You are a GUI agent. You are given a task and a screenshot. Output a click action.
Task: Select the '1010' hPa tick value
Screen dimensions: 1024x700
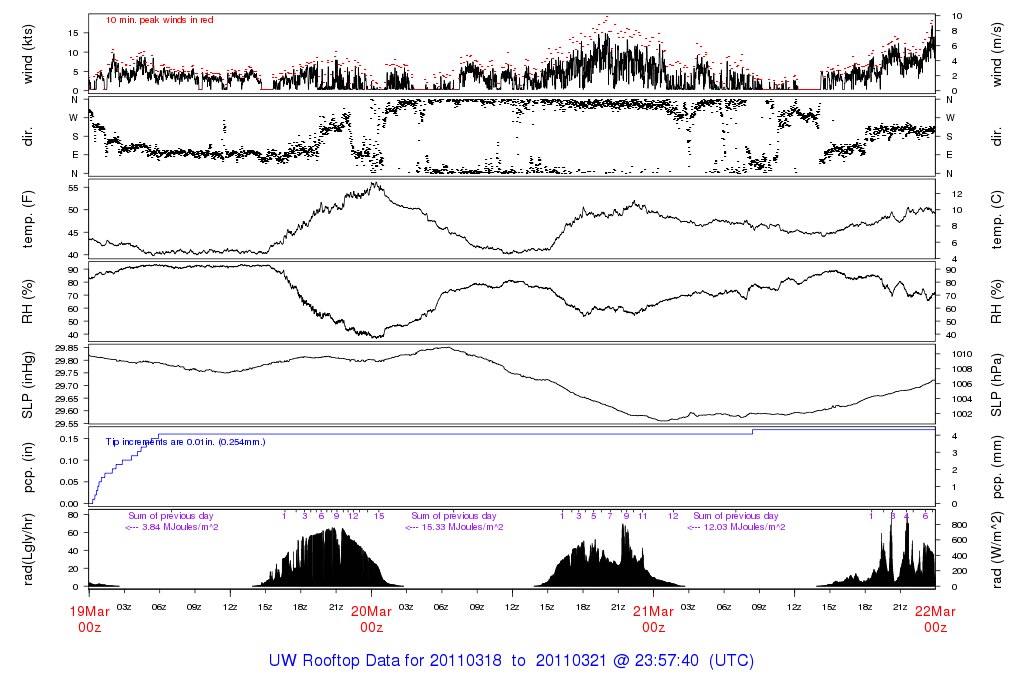coord(963,354)
